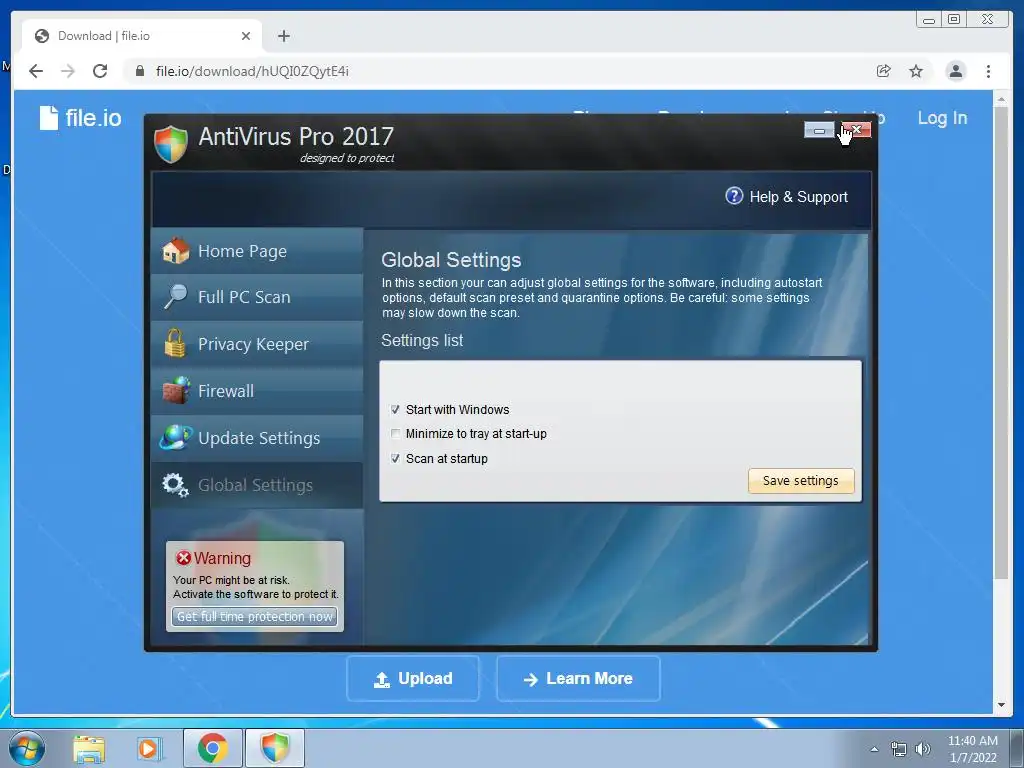Open a new browser tab
1024x768 pixels.
pos(283,36)
